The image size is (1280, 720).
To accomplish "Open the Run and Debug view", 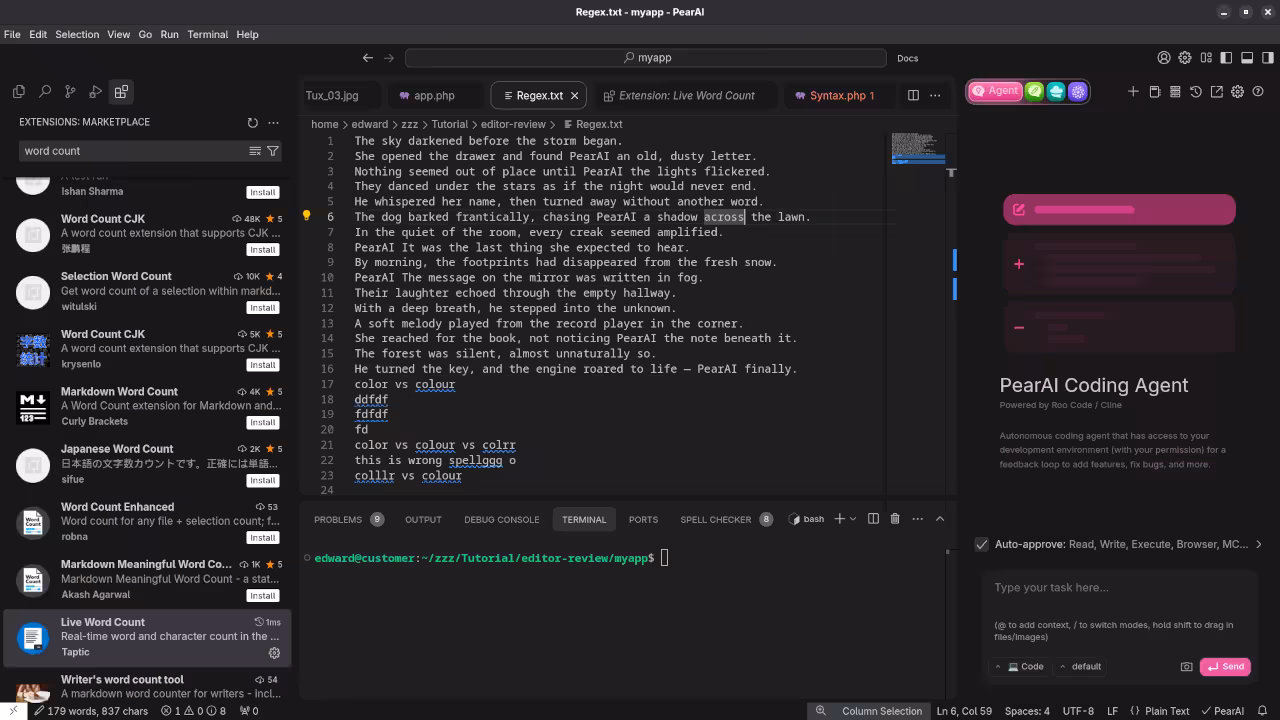I will click(x=96, y=92).
